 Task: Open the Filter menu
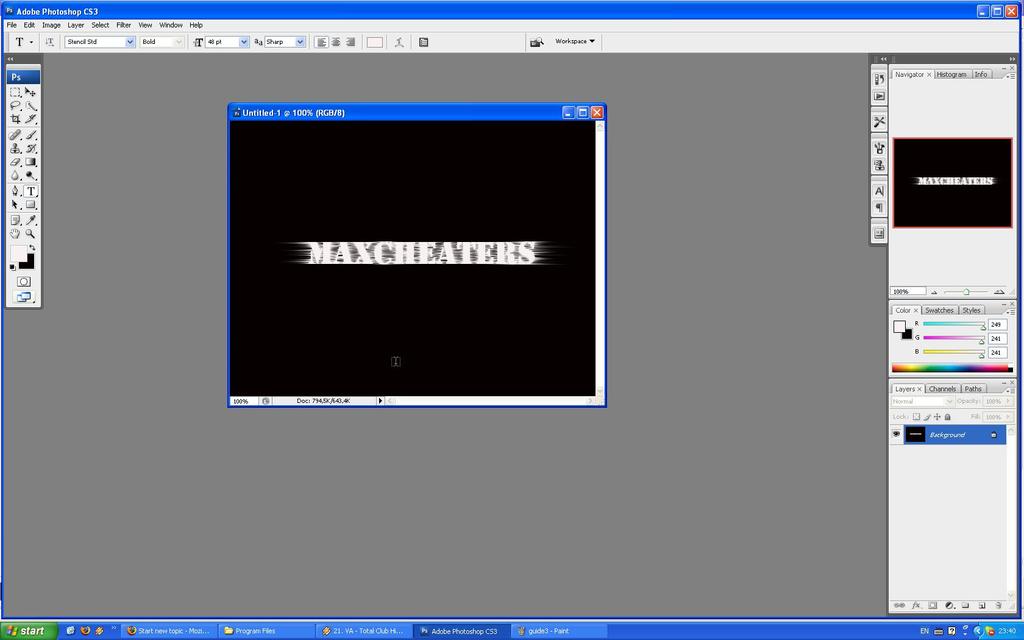[123, 25]
